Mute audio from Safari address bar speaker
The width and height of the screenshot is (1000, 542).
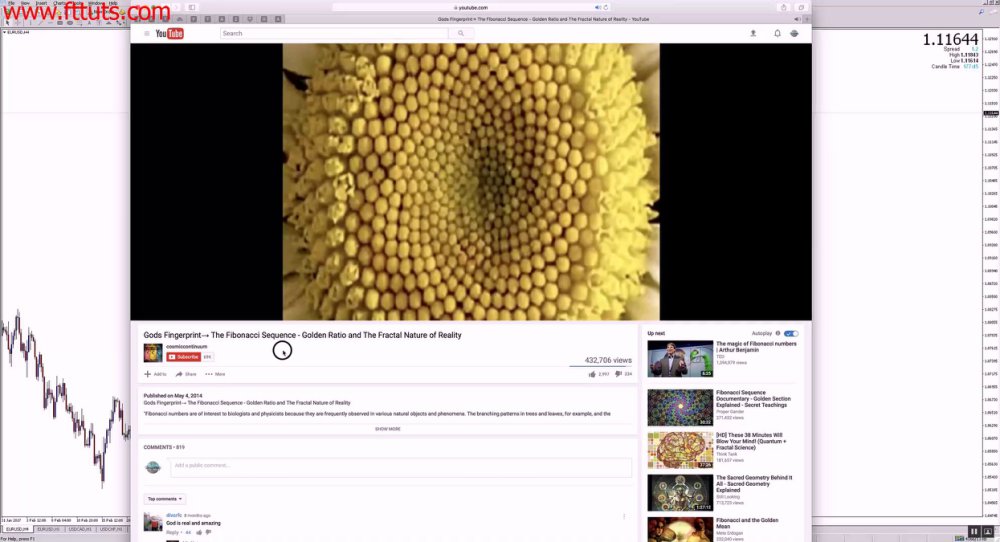click(598, 7)
